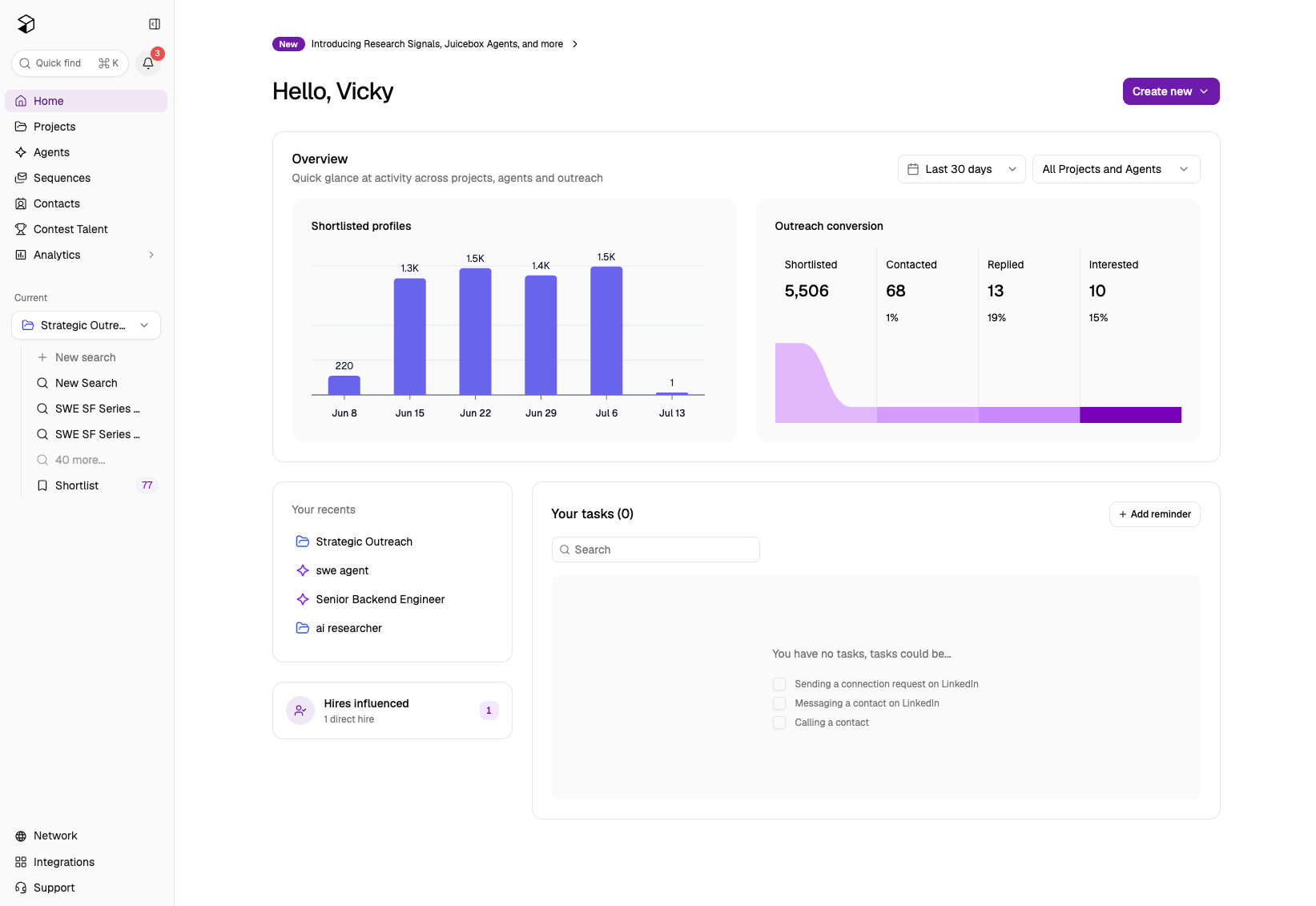Click the Agents sparkle icon
The image size is (1316, 906).
(21, 152)
